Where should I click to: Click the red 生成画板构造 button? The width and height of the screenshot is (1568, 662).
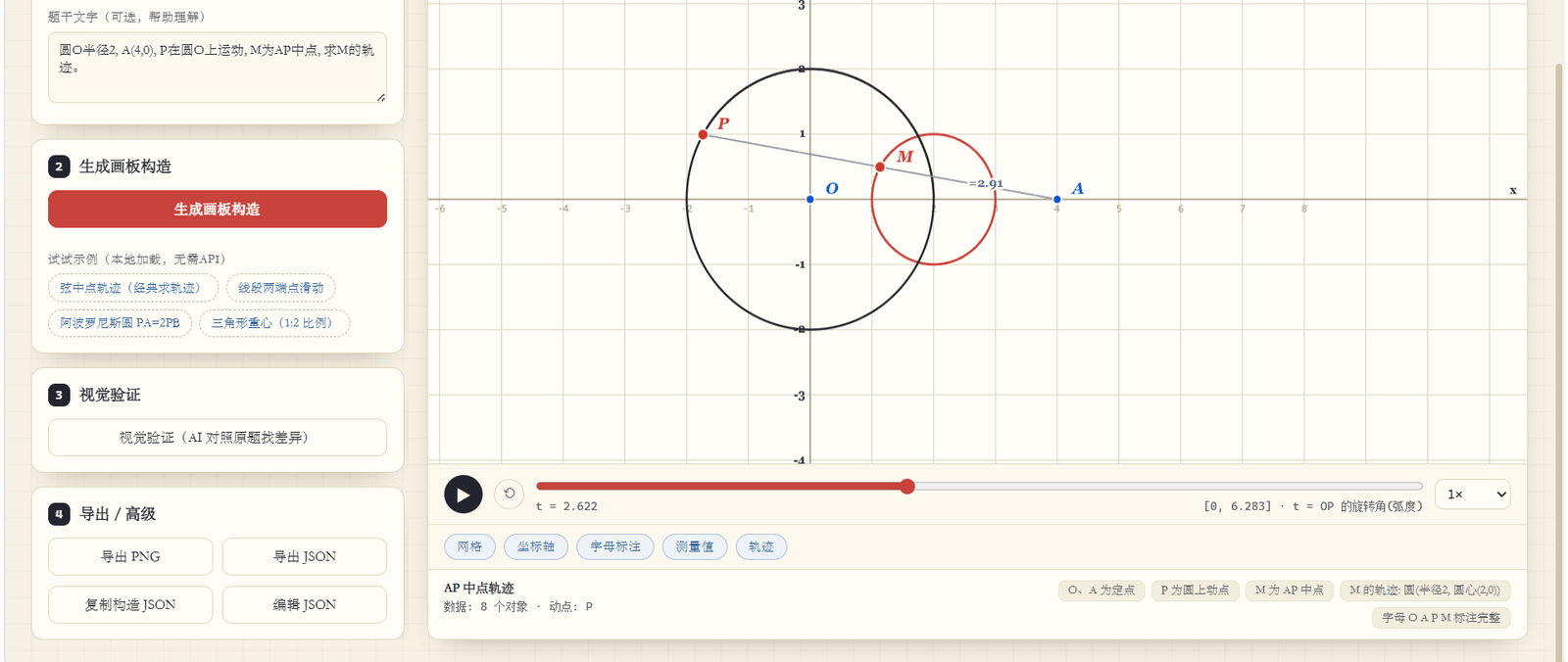218,209
